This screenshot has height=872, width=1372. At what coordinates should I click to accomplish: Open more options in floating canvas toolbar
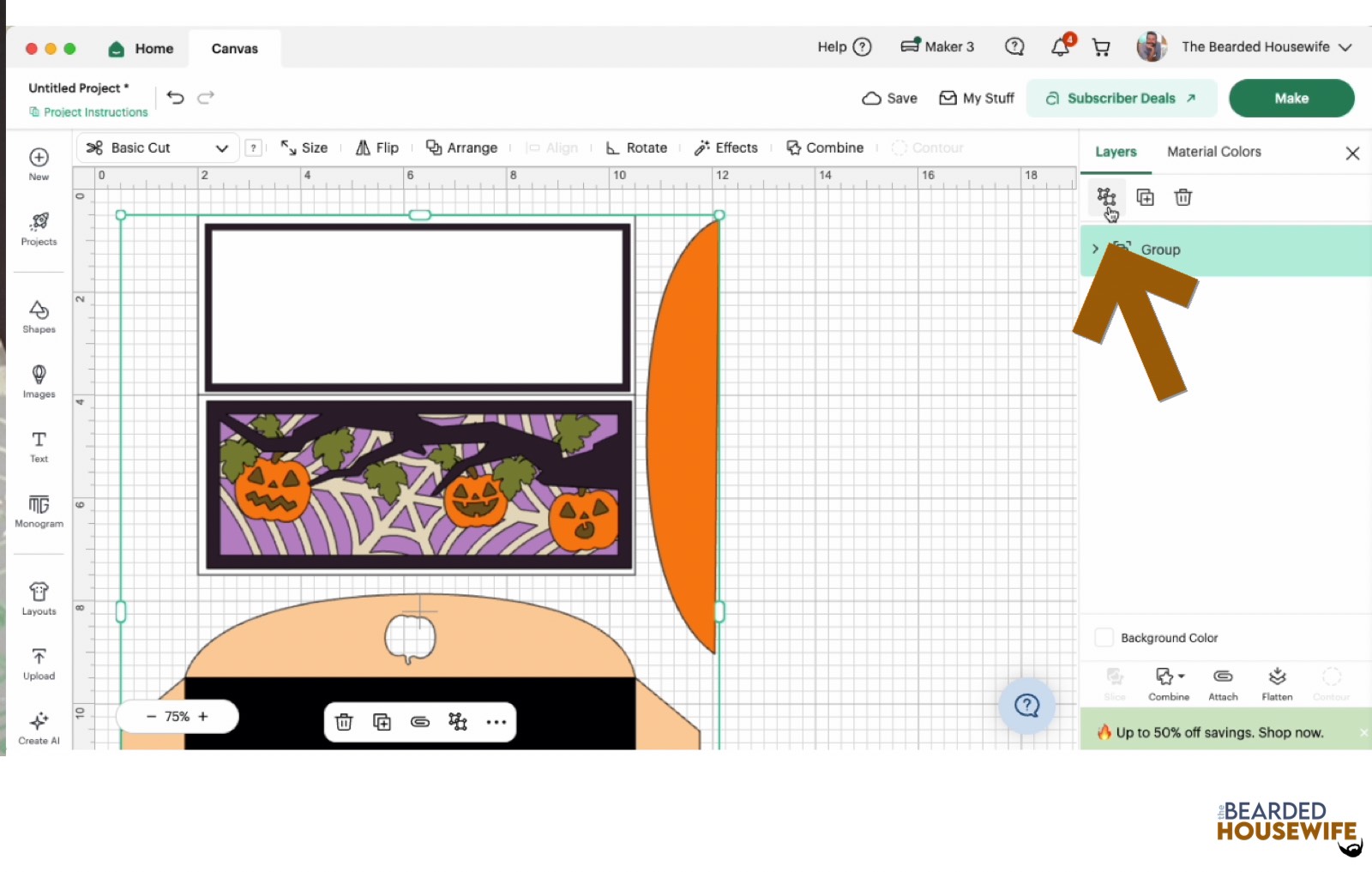click(x=496, y=722)
